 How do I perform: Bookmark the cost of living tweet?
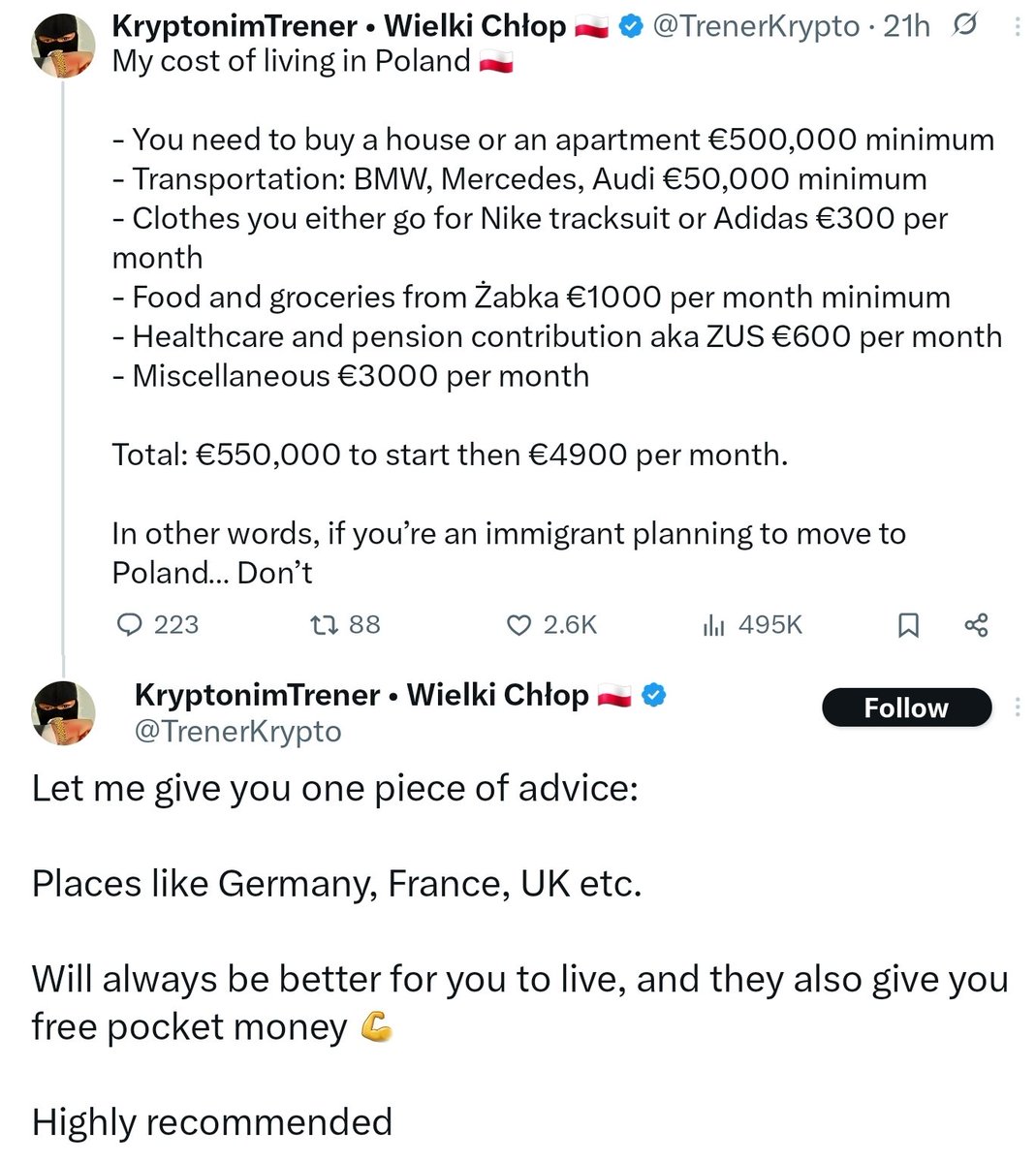point(908,625)
